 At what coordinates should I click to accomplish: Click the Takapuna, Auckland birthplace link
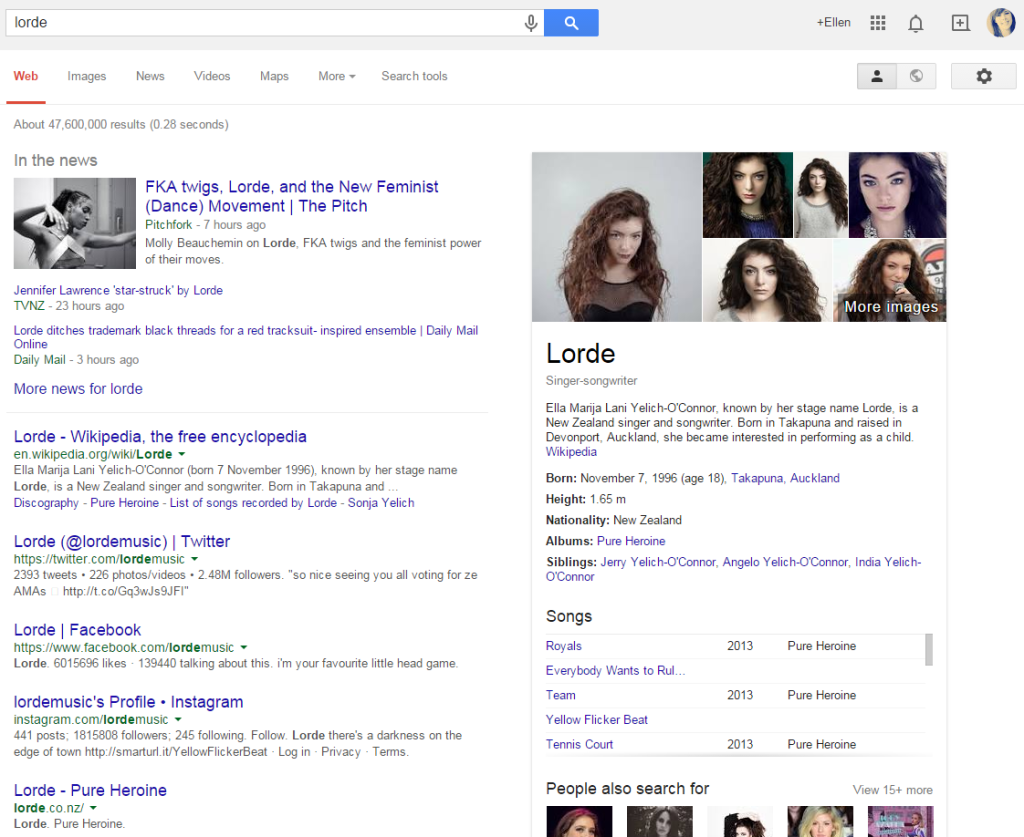785,478
